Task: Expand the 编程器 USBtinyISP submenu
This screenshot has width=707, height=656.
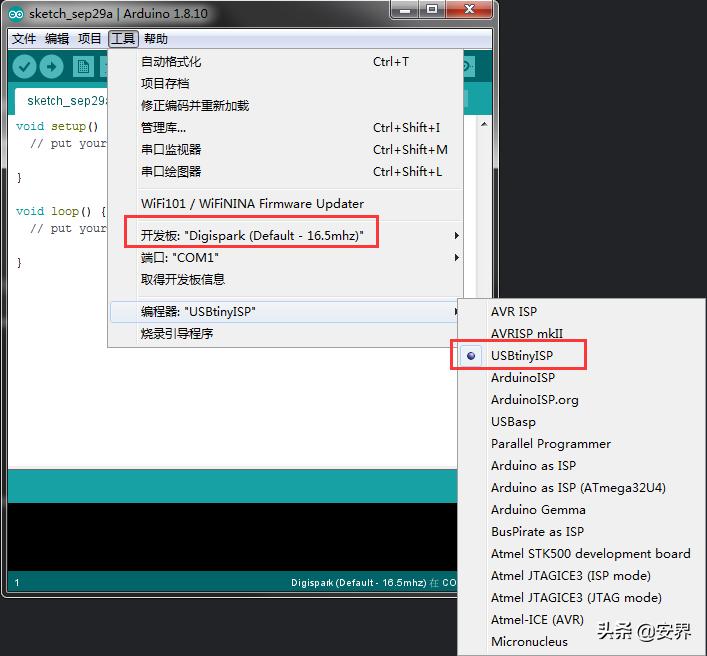Action: pos(284,312)
